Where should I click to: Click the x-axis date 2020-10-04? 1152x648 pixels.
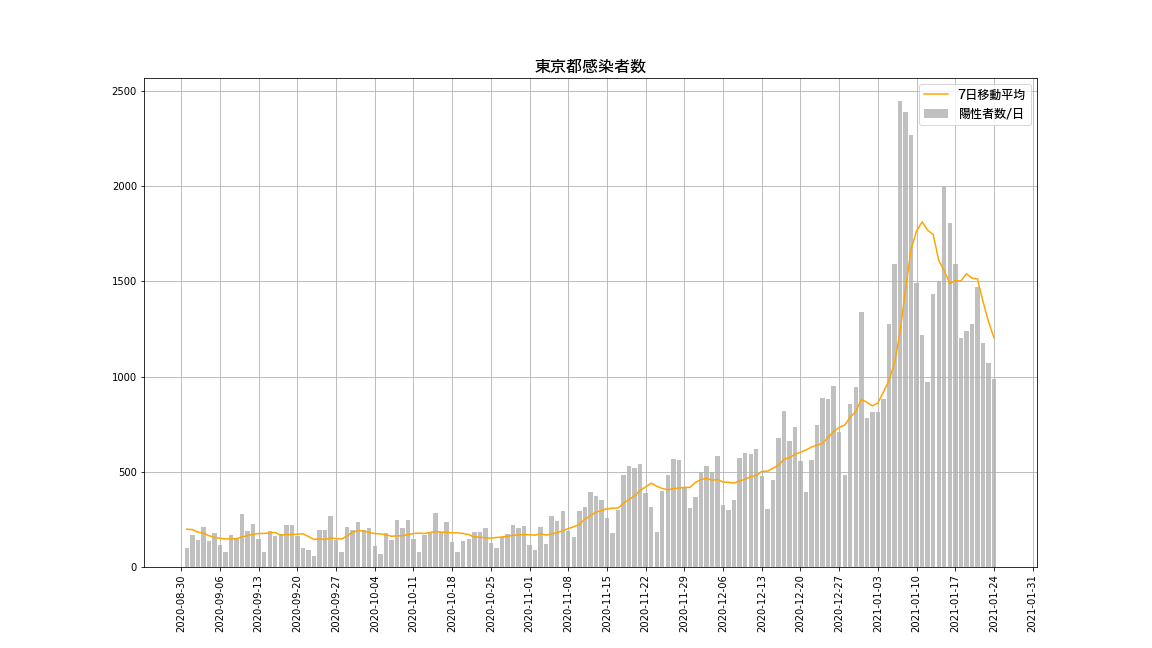pos(375,604)
